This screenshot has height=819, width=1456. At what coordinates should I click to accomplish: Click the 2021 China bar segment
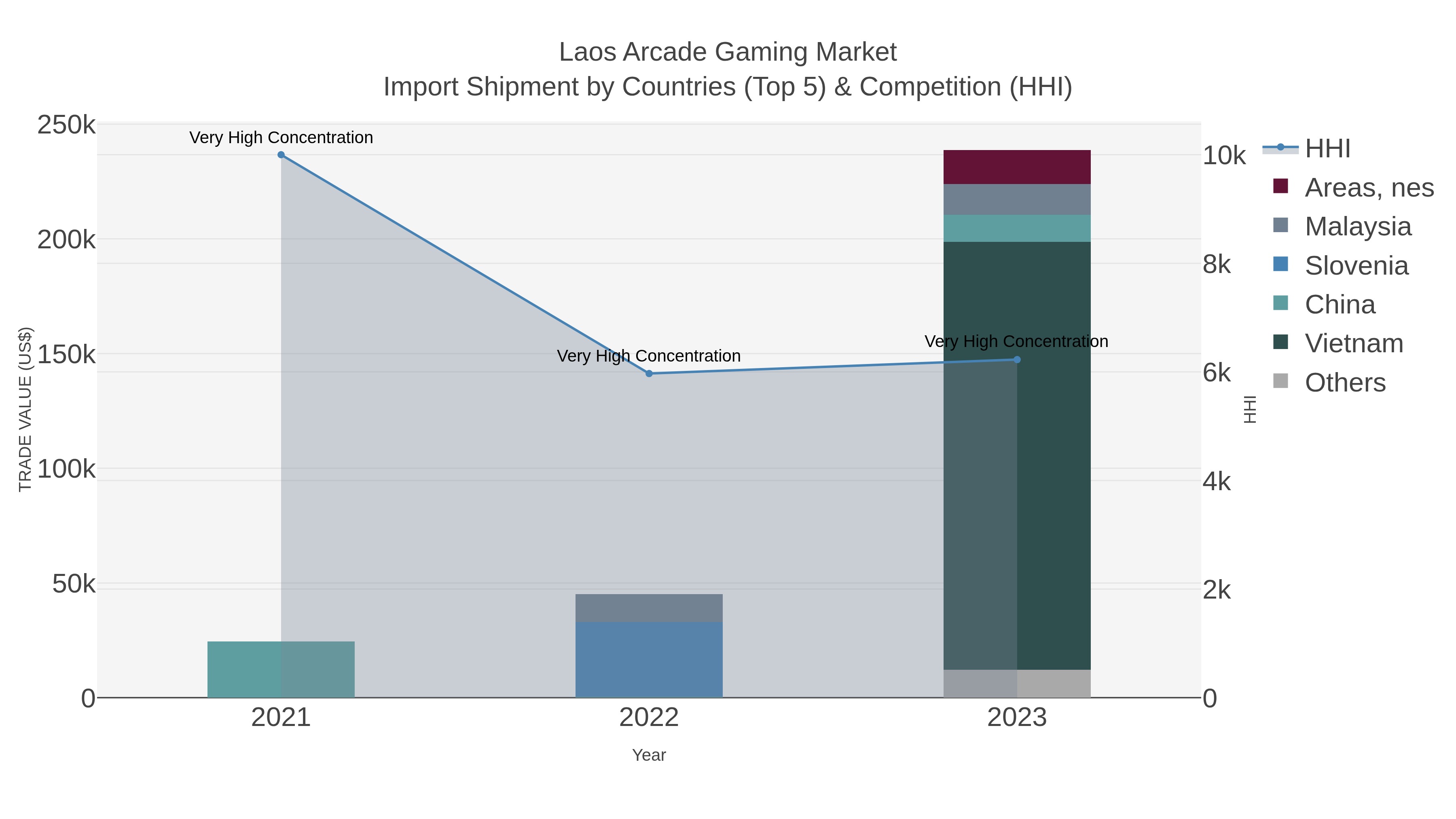pyautogui.click(x=281, y=669)
